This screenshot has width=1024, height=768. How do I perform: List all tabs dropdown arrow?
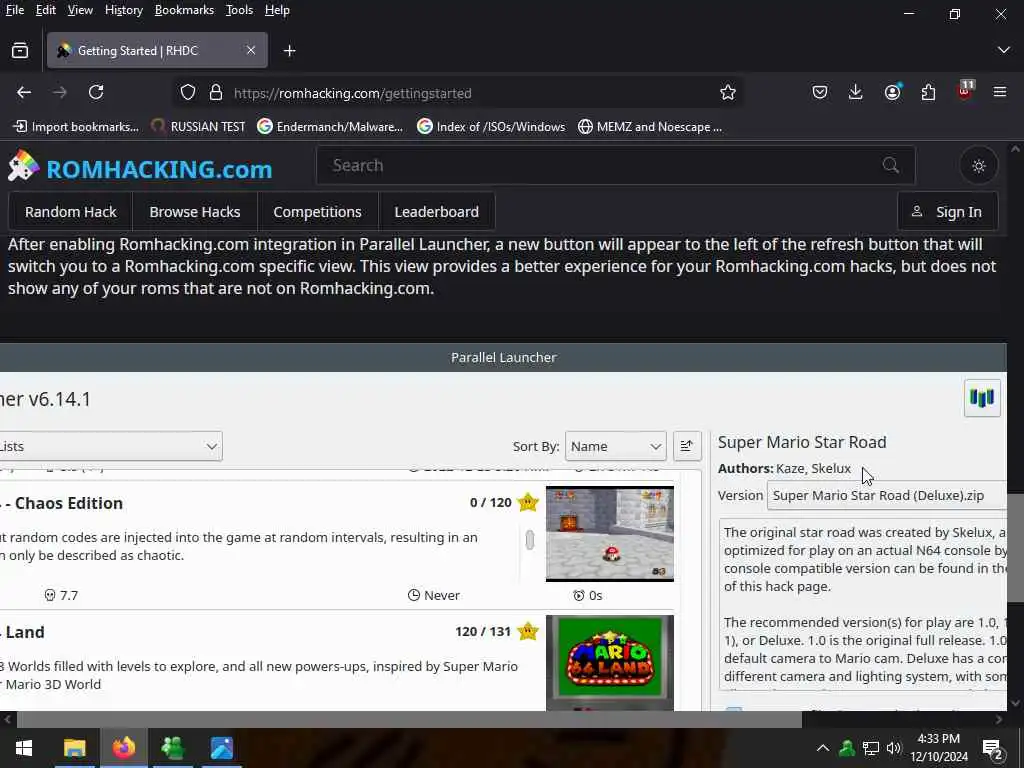point(1004,50)
